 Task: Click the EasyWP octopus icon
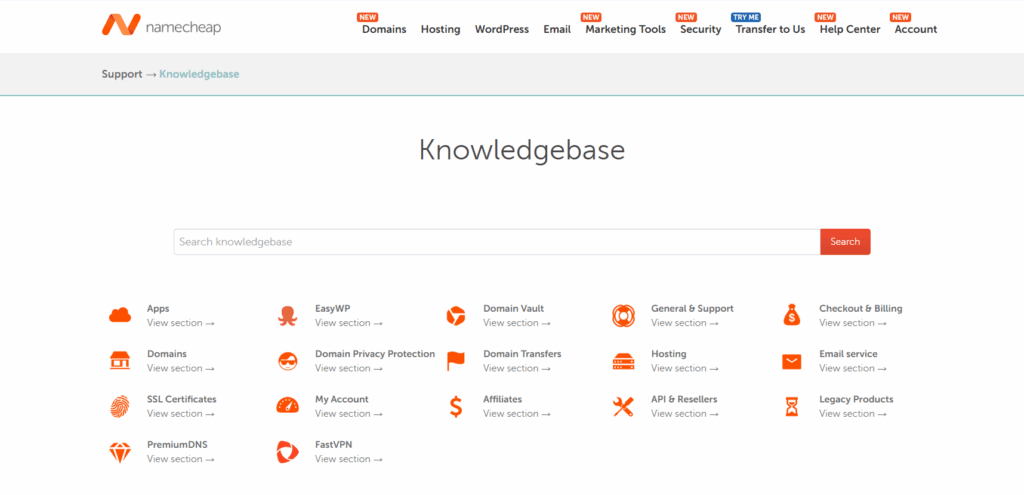pyautogui.click(x=287, y=316)
